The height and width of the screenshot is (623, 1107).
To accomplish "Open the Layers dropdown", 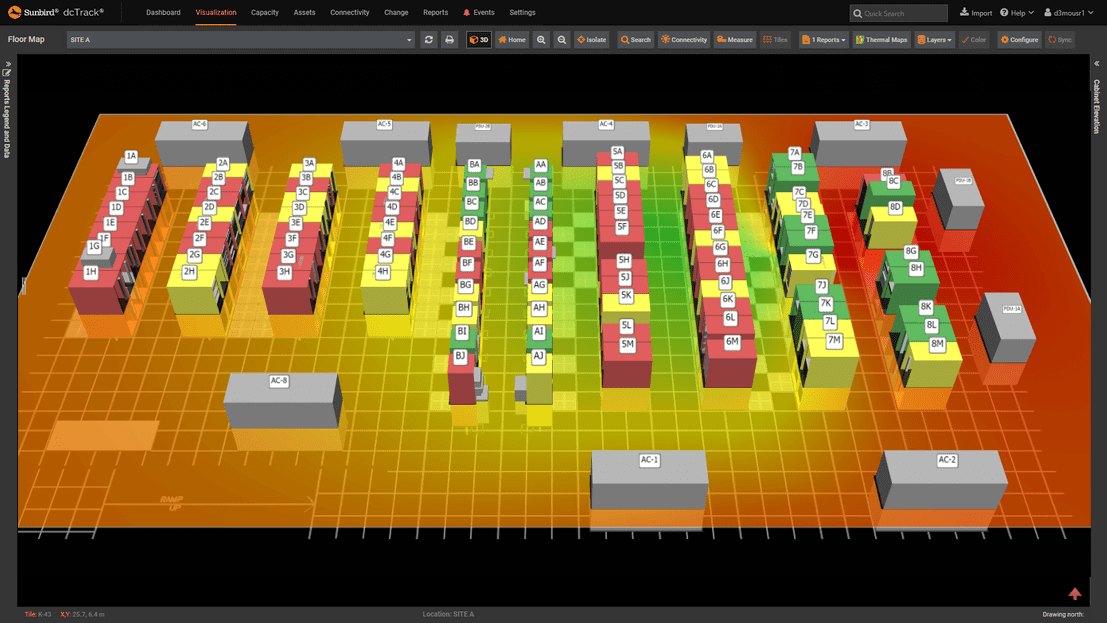I will click(x=933, y=39).
